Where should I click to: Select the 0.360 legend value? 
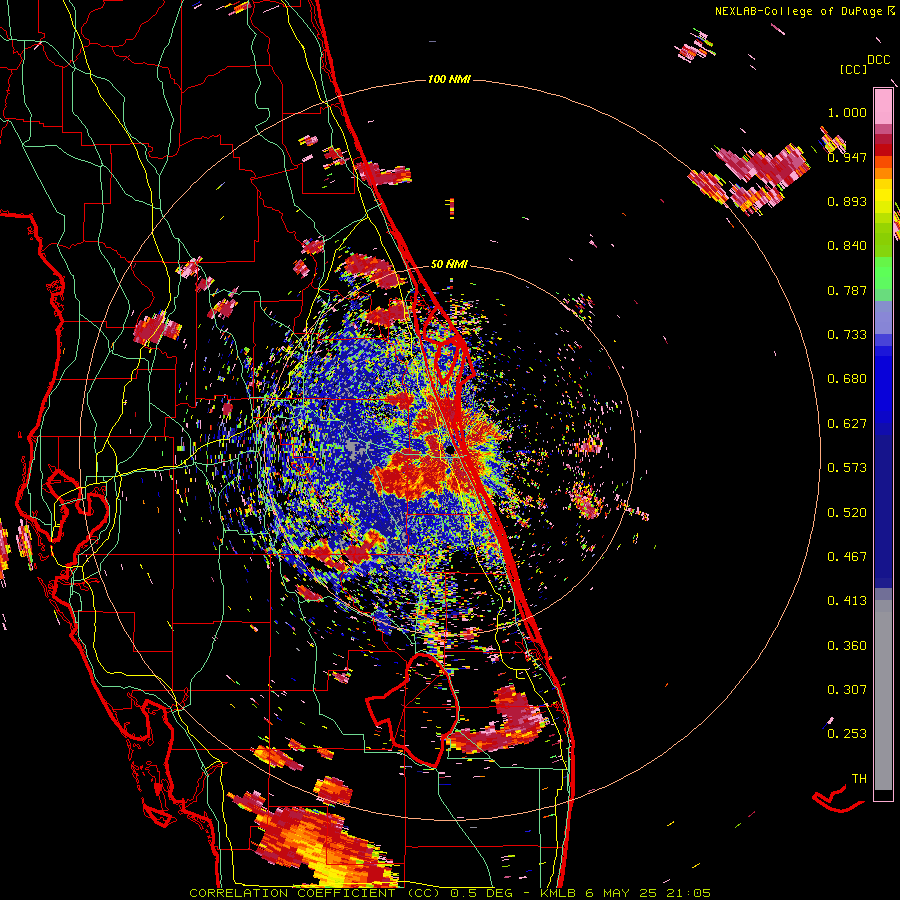tap(847, 646)
